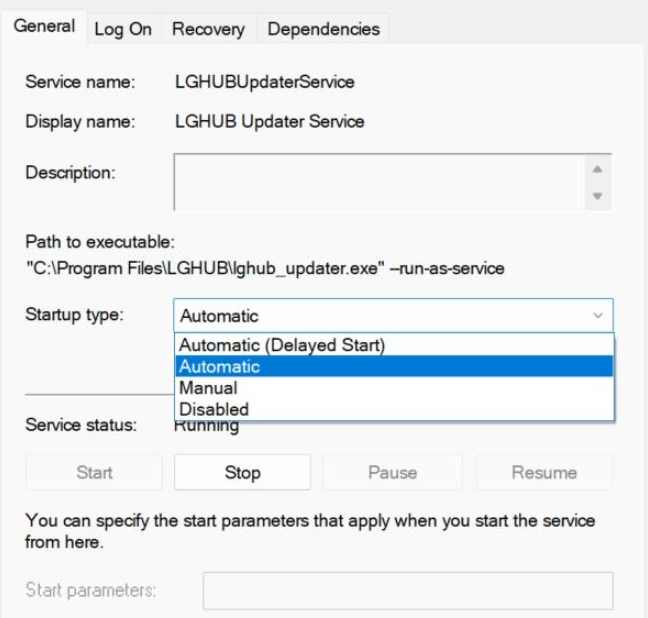Click the LGHUBUpdaterService service name text
The height and width of the screenshot is (618, 648).
click(264, 82)
